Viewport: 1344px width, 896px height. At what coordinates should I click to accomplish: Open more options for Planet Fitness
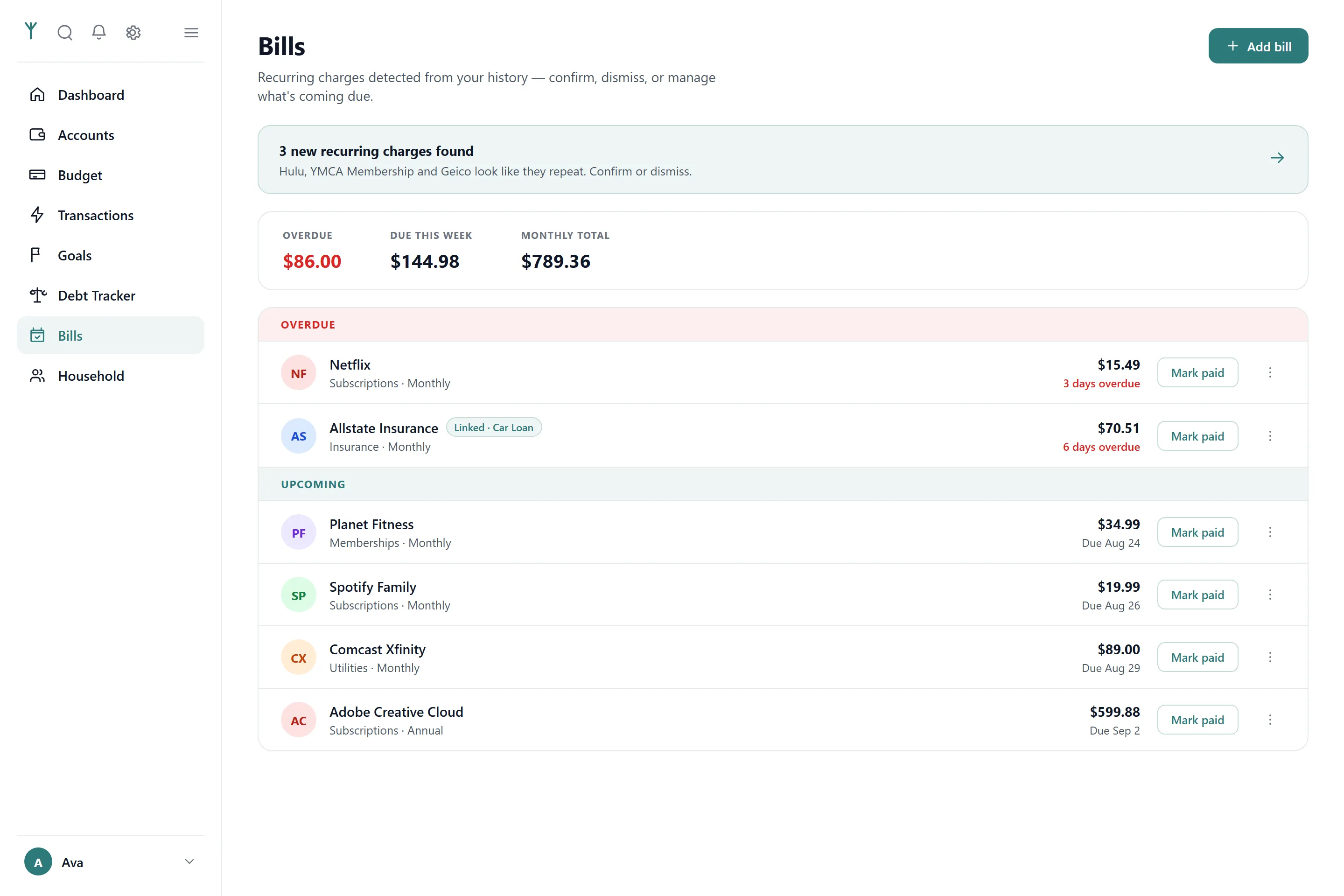(x=1270, y=532)
